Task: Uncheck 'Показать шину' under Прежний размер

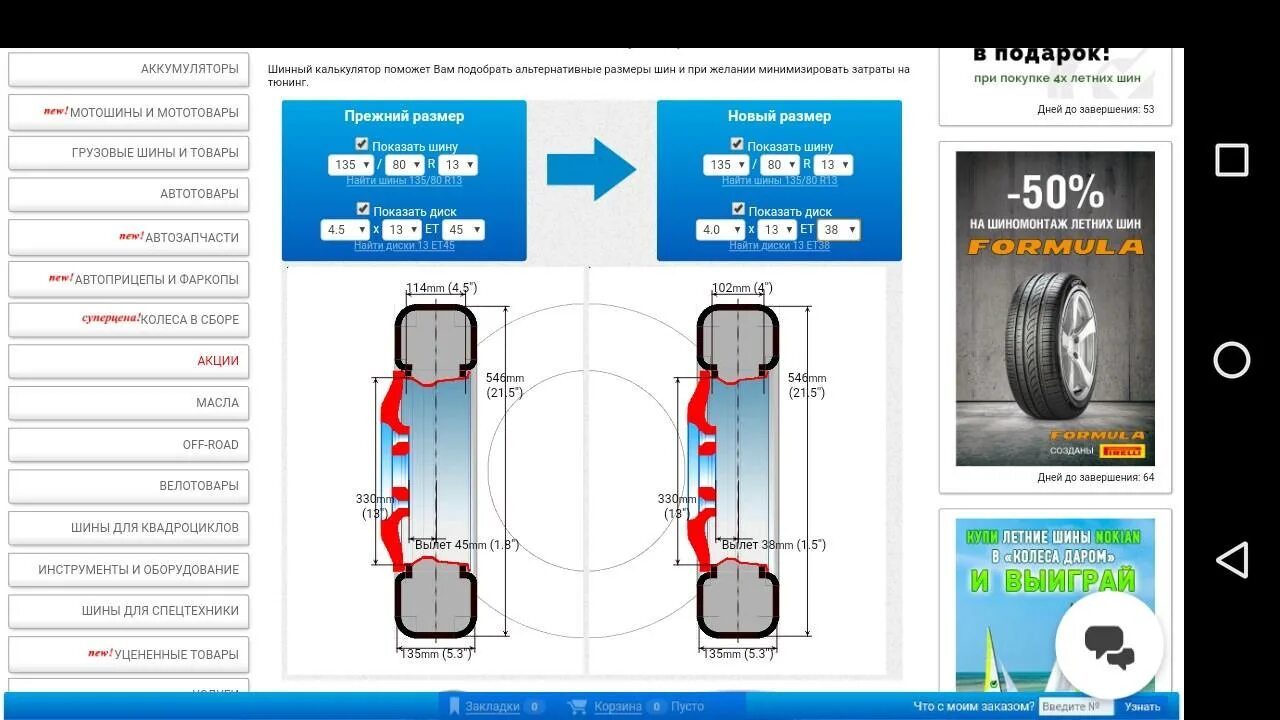Action: [x=362, y=144]
